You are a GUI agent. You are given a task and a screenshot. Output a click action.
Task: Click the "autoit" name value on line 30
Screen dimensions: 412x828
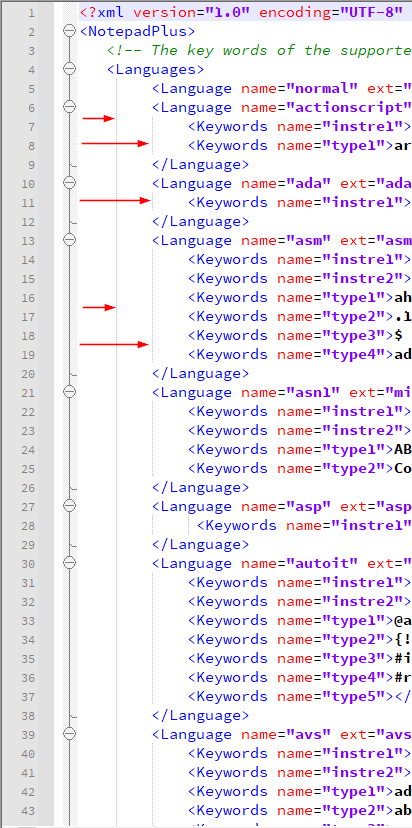pos(322,564)
